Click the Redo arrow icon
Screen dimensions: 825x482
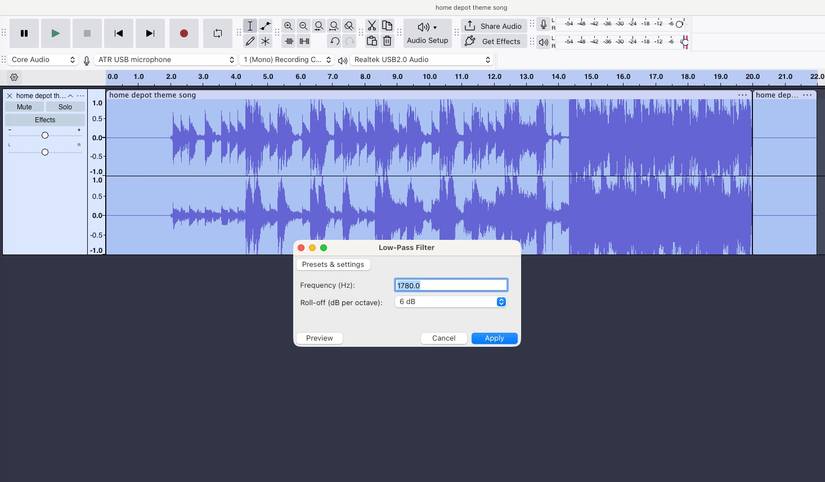[x=349, y=41]
